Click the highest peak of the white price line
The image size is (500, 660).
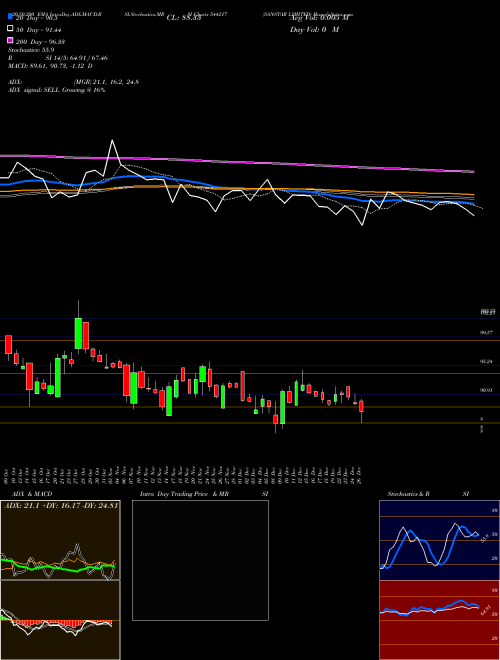click(112, 141)
